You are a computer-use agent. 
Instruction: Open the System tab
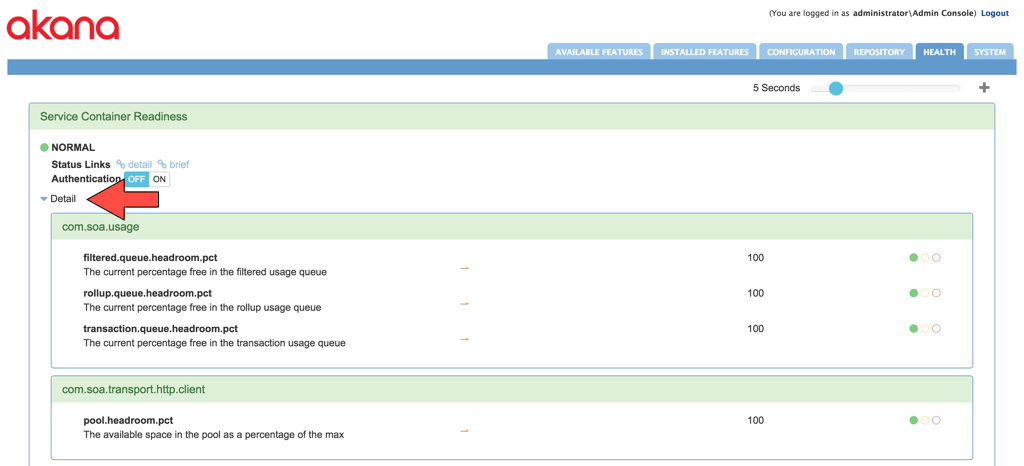(x=990, y=52)
